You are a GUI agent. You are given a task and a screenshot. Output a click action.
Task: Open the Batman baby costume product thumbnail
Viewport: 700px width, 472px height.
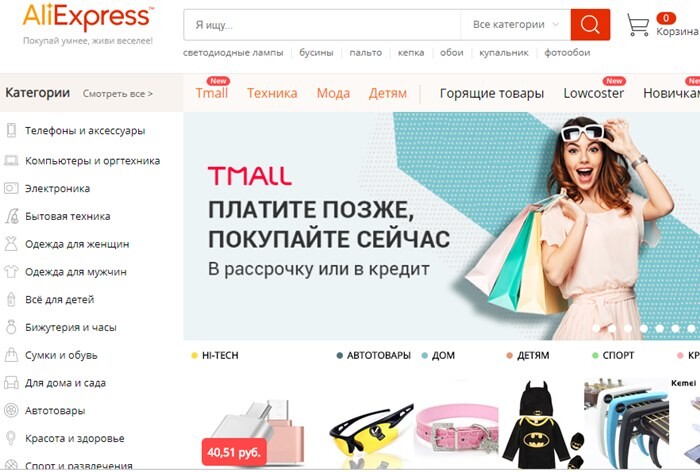(x=539, y=425)
